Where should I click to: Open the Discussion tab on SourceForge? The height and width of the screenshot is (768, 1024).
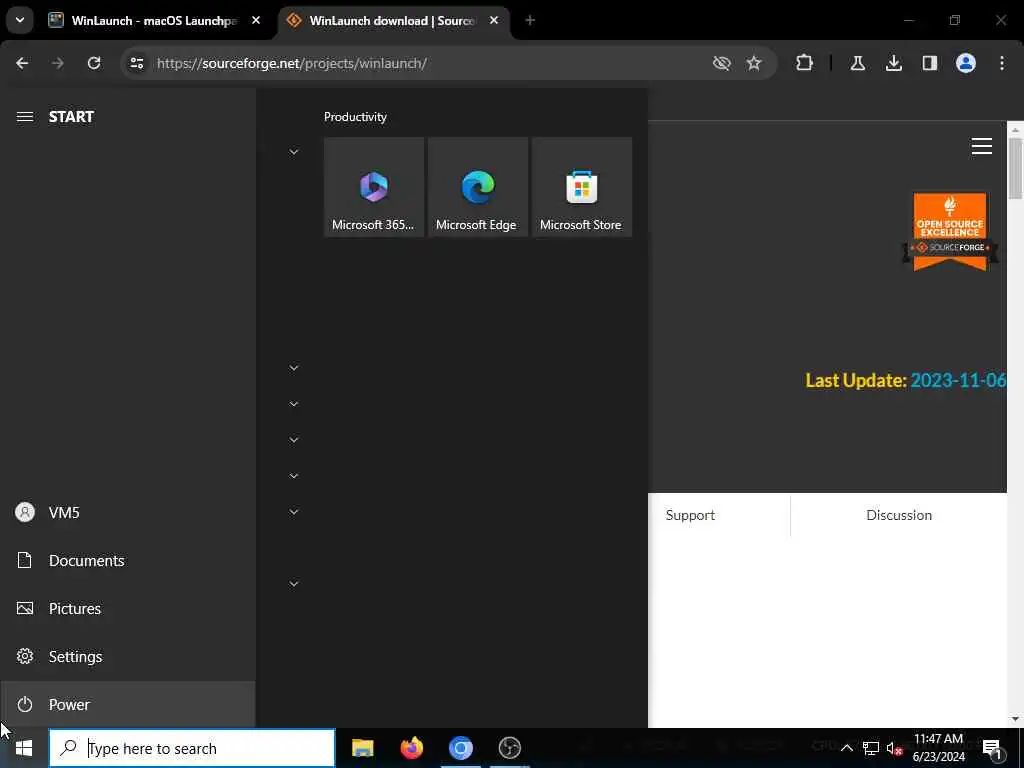(x=899, y=515)
